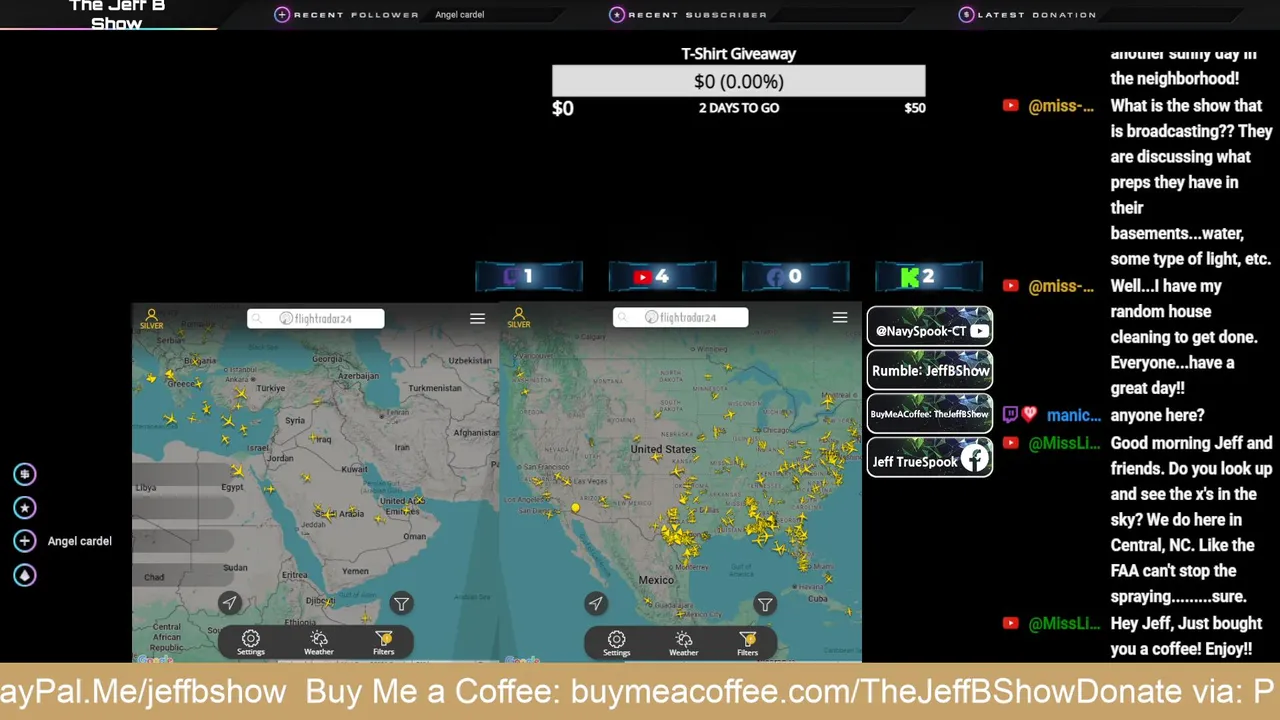Click chat username @MissLi... before 'Good morning Jeff'
1280x720 pixels.
1064,443
